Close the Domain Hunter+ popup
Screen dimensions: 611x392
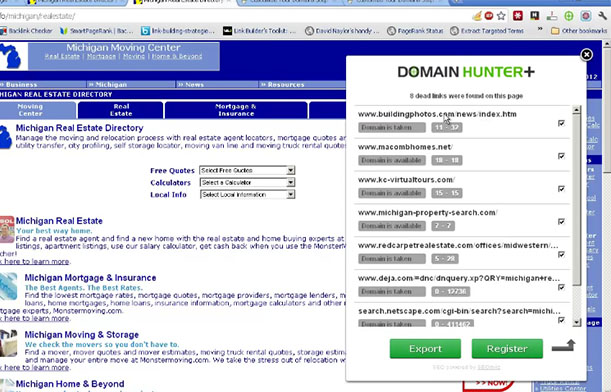tap(586, 55)
